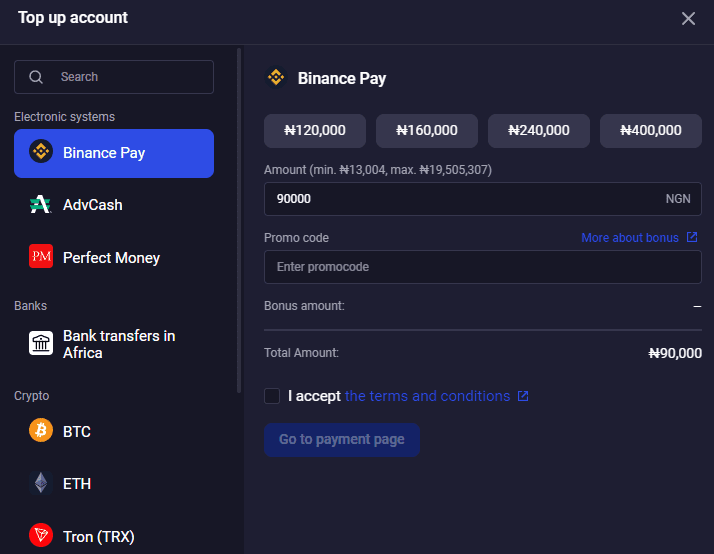Viewport: 714px width, 554px height.
Task: Click the search magnifier icon
Action: (x=36, y=77)
